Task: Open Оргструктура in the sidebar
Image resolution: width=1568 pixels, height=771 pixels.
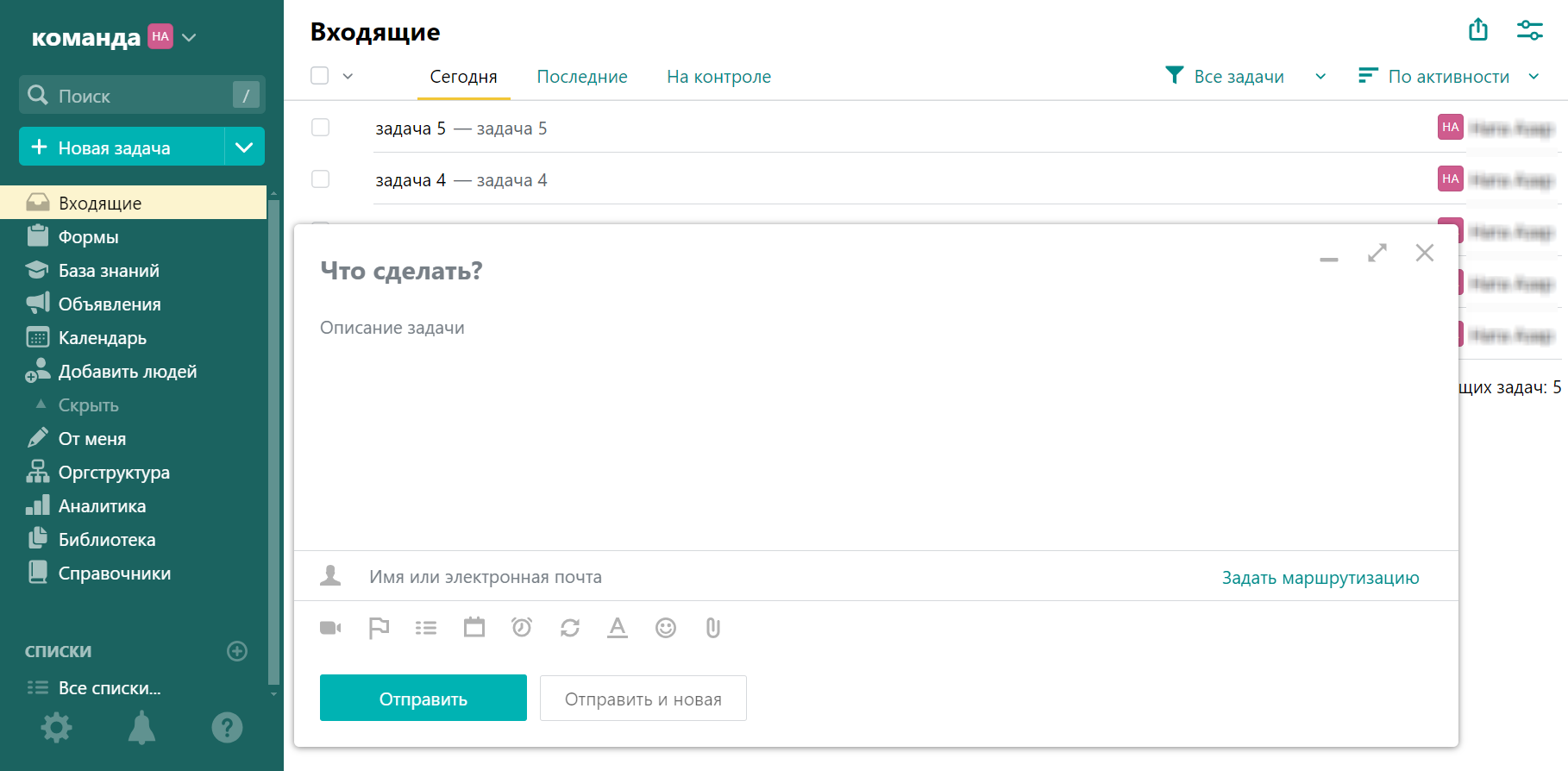Action: [x=133, y=472]
